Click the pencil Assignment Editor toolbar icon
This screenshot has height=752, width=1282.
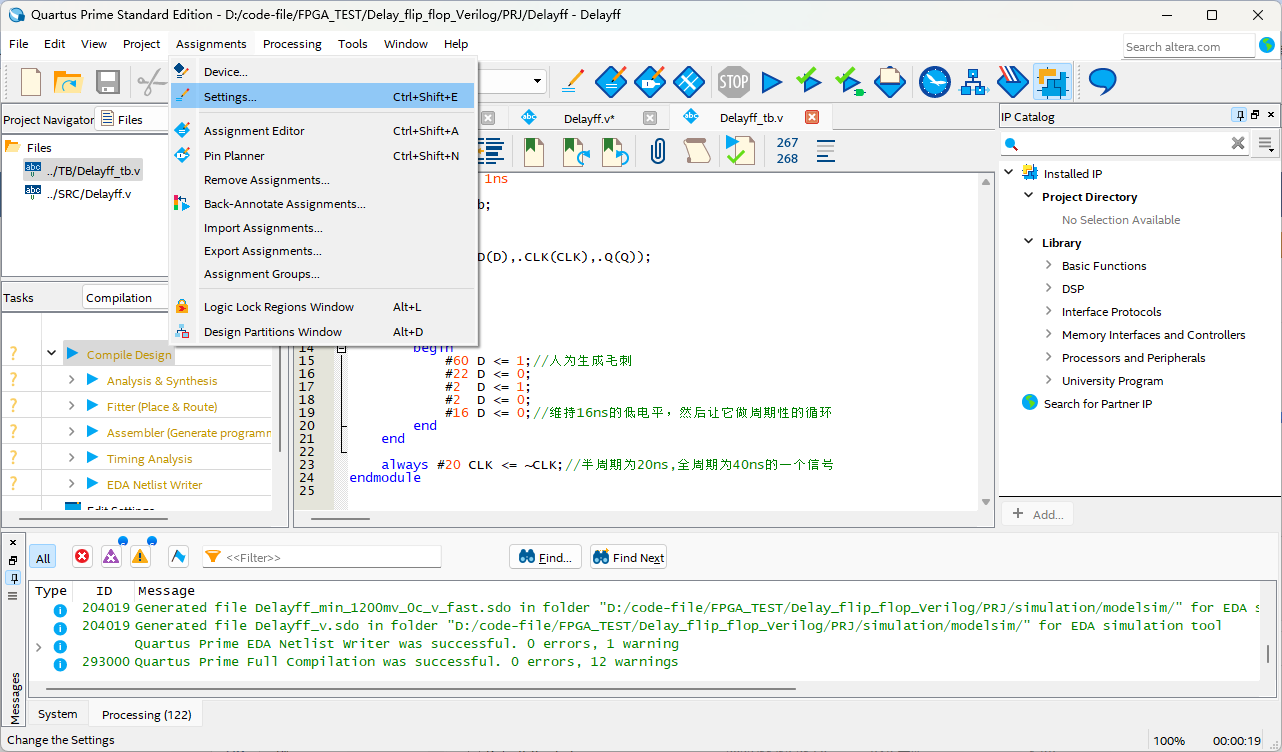click(x=573, y=82)
